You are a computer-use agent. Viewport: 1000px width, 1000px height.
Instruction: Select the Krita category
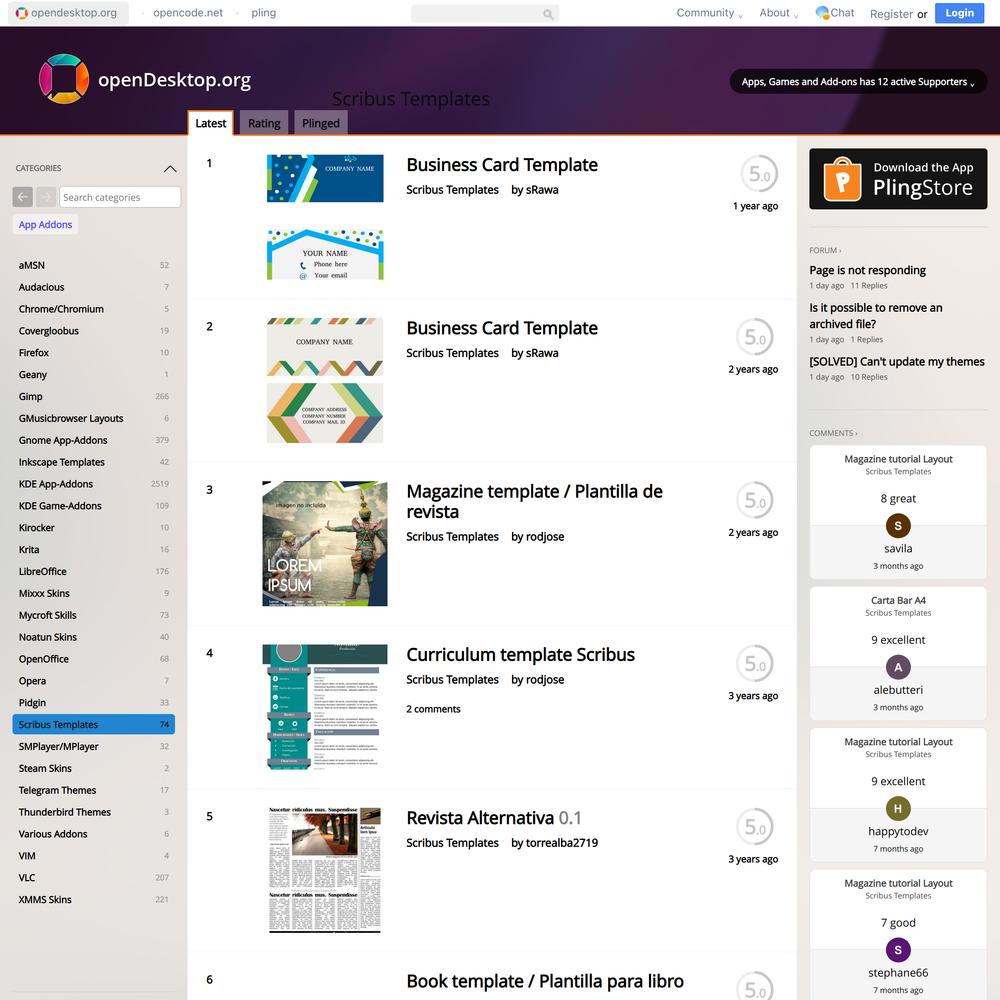[x=93, y=550]
